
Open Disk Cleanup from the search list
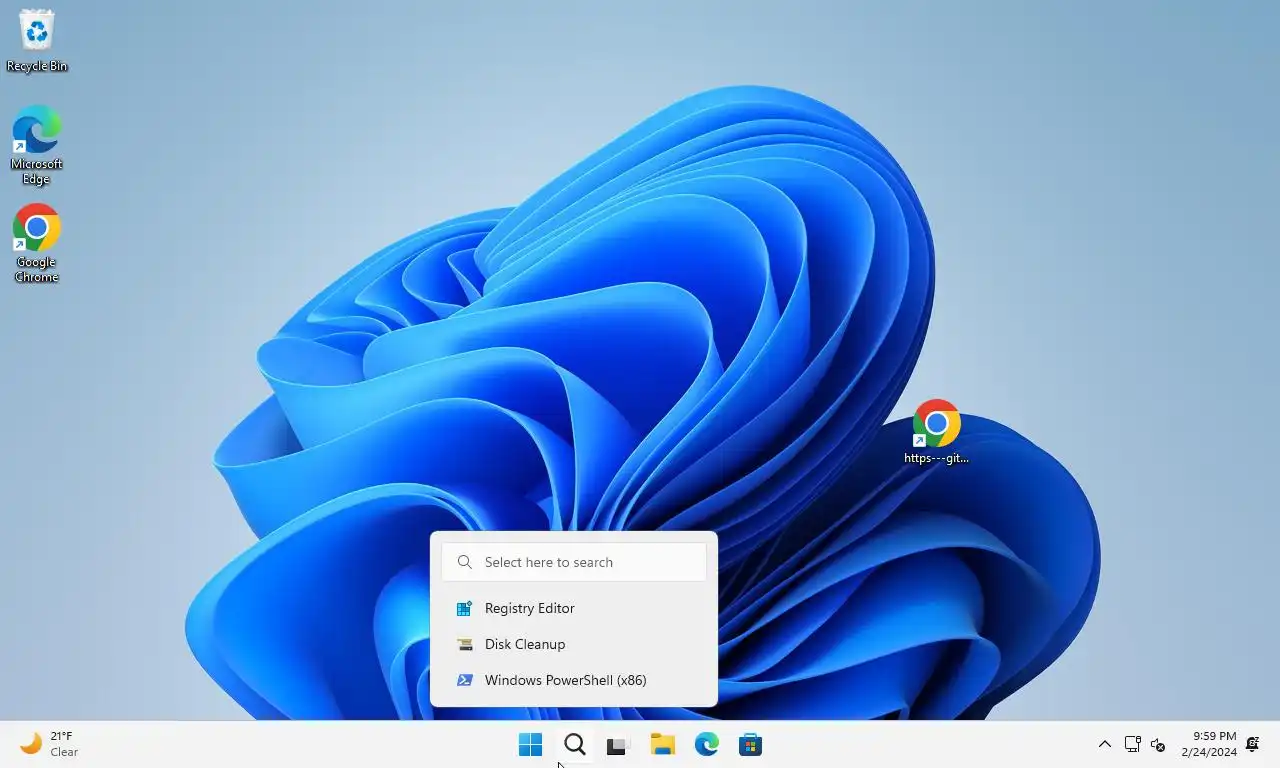(574, 644)
